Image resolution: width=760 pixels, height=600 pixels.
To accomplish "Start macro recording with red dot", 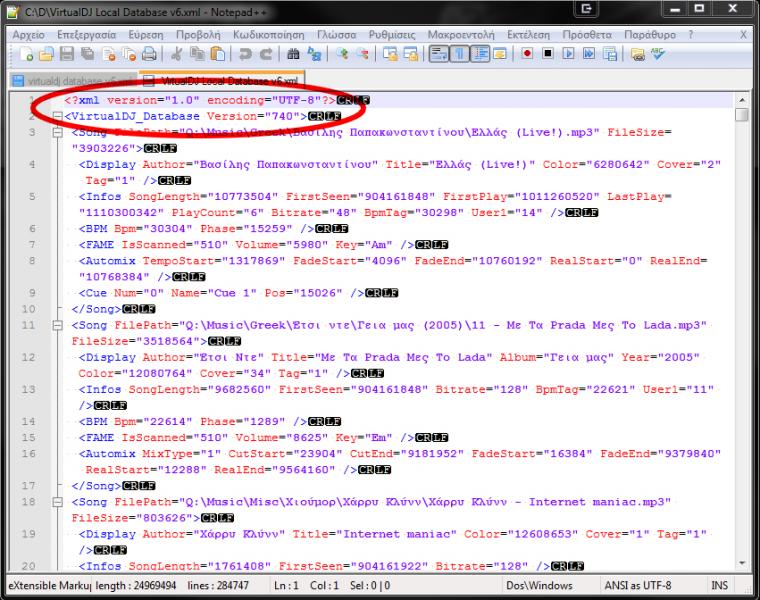I will 527,54.
